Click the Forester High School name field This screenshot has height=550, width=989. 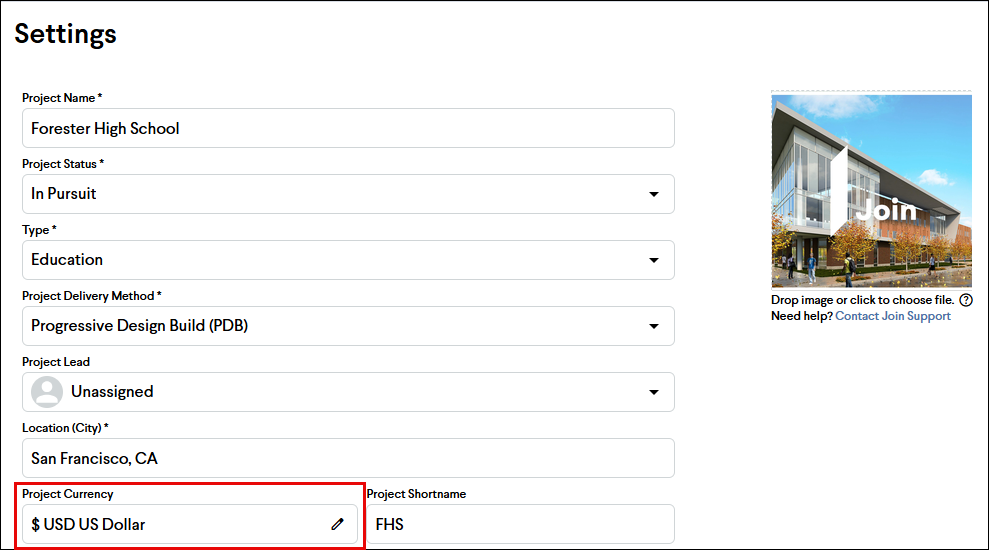tap(348, 128)
